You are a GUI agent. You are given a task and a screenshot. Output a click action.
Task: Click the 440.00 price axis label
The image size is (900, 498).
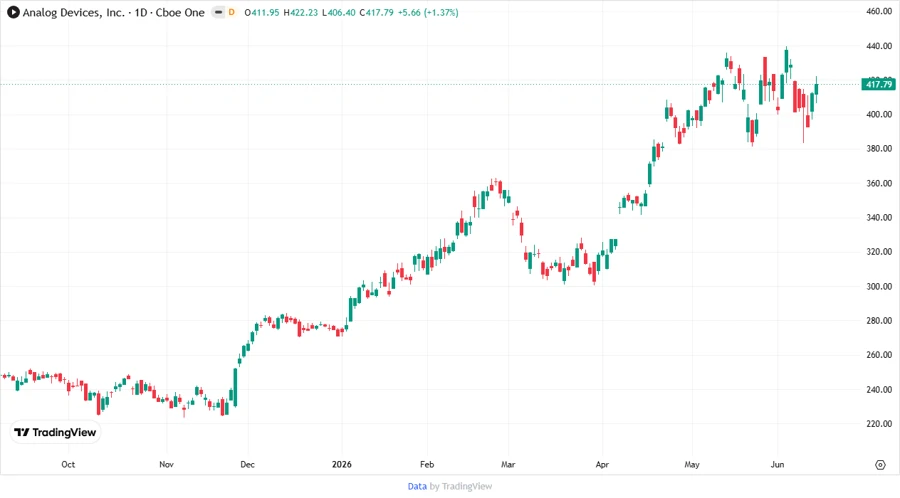[x=879, y=46]
